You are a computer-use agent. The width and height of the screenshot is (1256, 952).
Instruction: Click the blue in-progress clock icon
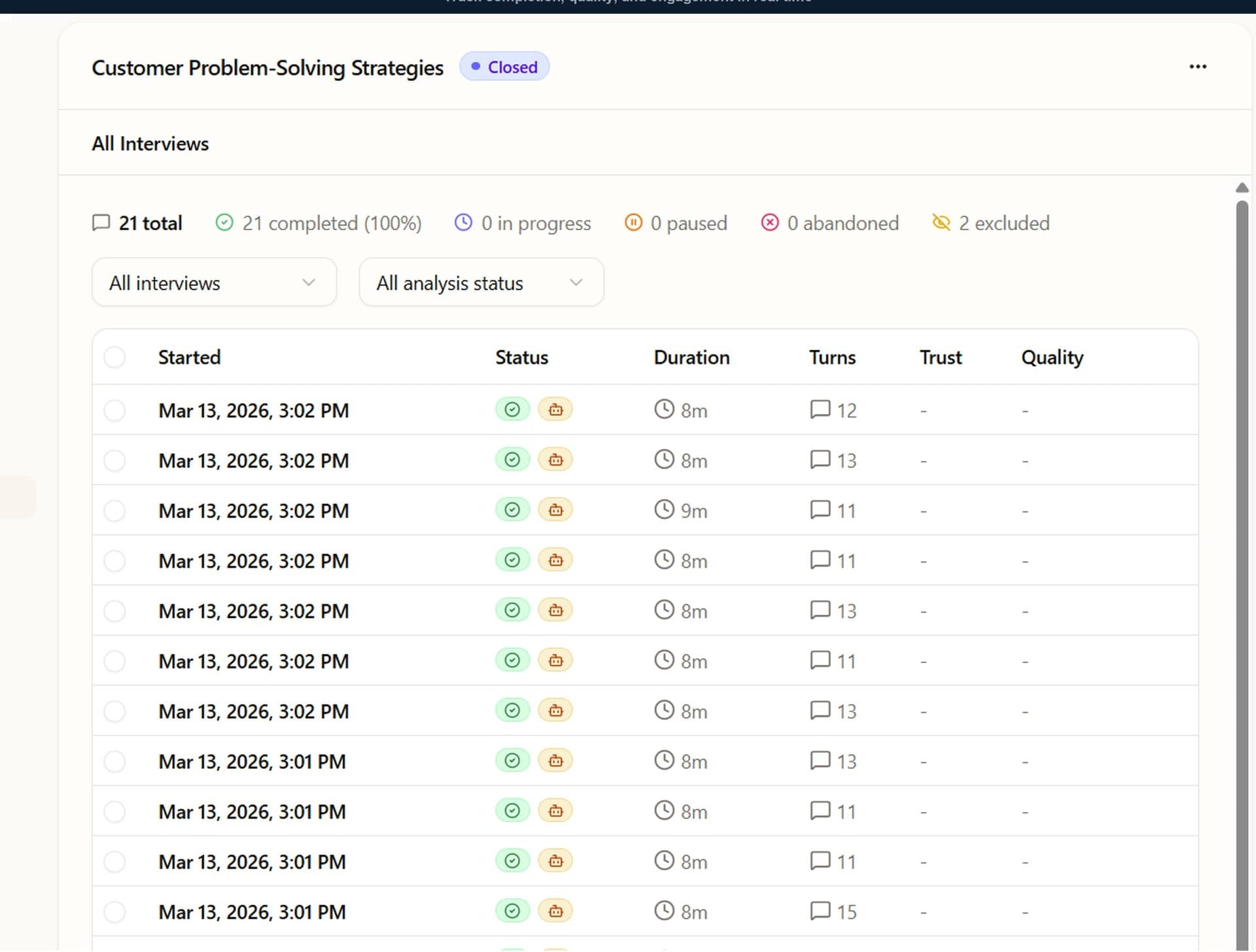pos(462,223)
